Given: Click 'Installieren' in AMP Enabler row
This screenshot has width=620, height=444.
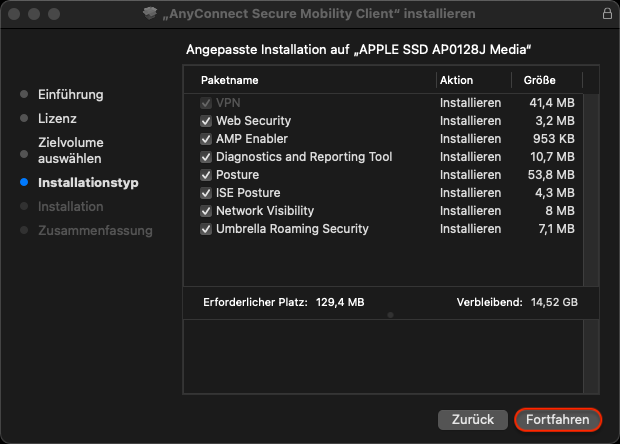Looking at the screenshot, I should (x=471, y=139).
